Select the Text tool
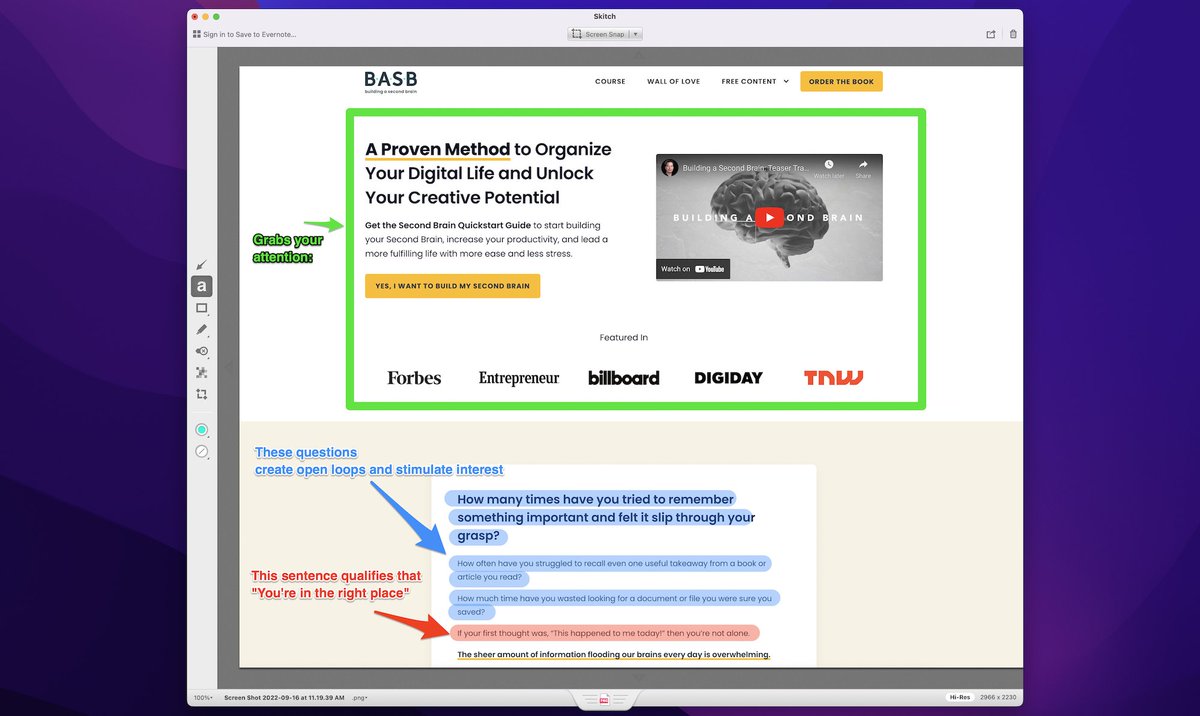1200x716 pixels. [x=201, y=287]
